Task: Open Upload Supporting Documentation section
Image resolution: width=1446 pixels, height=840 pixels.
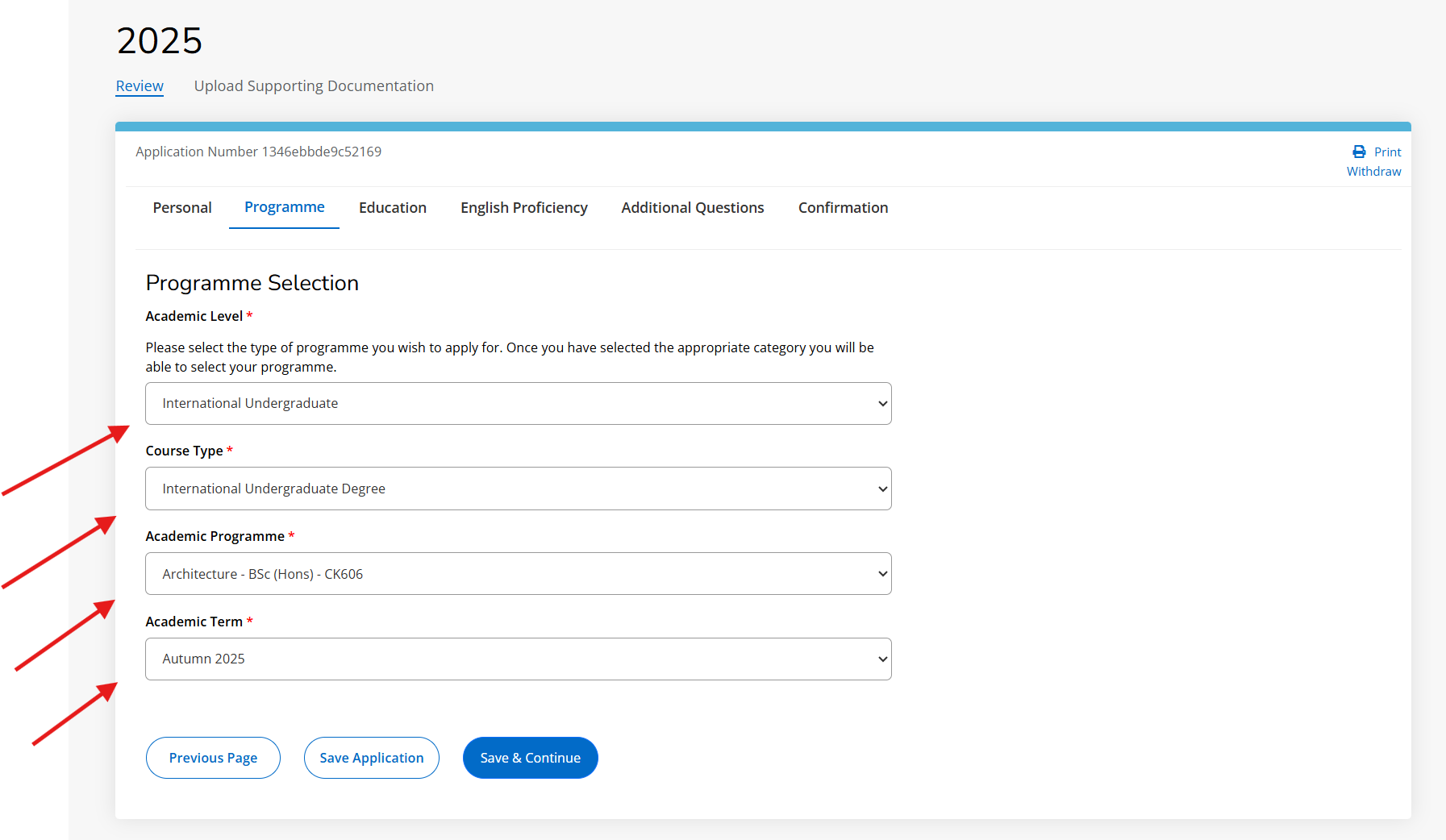Action: tap(314, 86)
